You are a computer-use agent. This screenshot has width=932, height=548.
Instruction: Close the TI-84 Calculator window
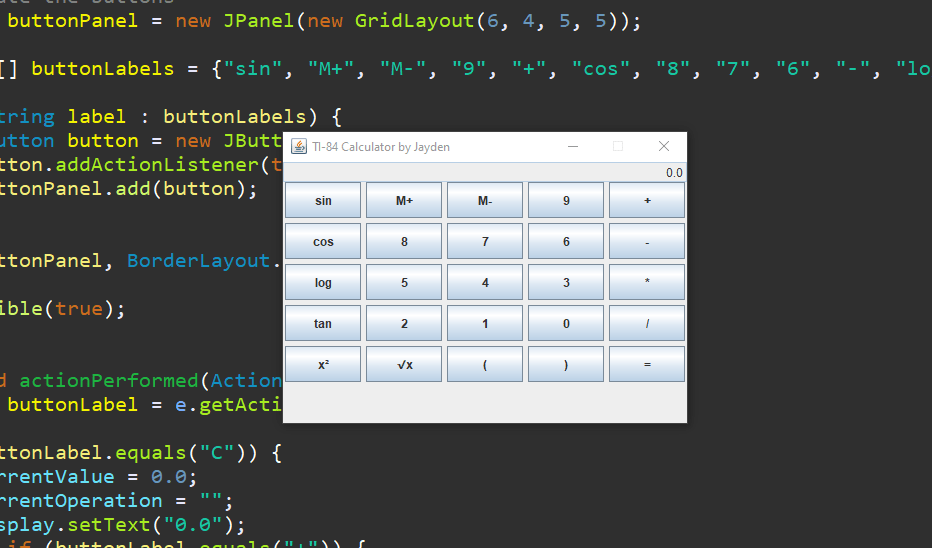pos(664,146)
